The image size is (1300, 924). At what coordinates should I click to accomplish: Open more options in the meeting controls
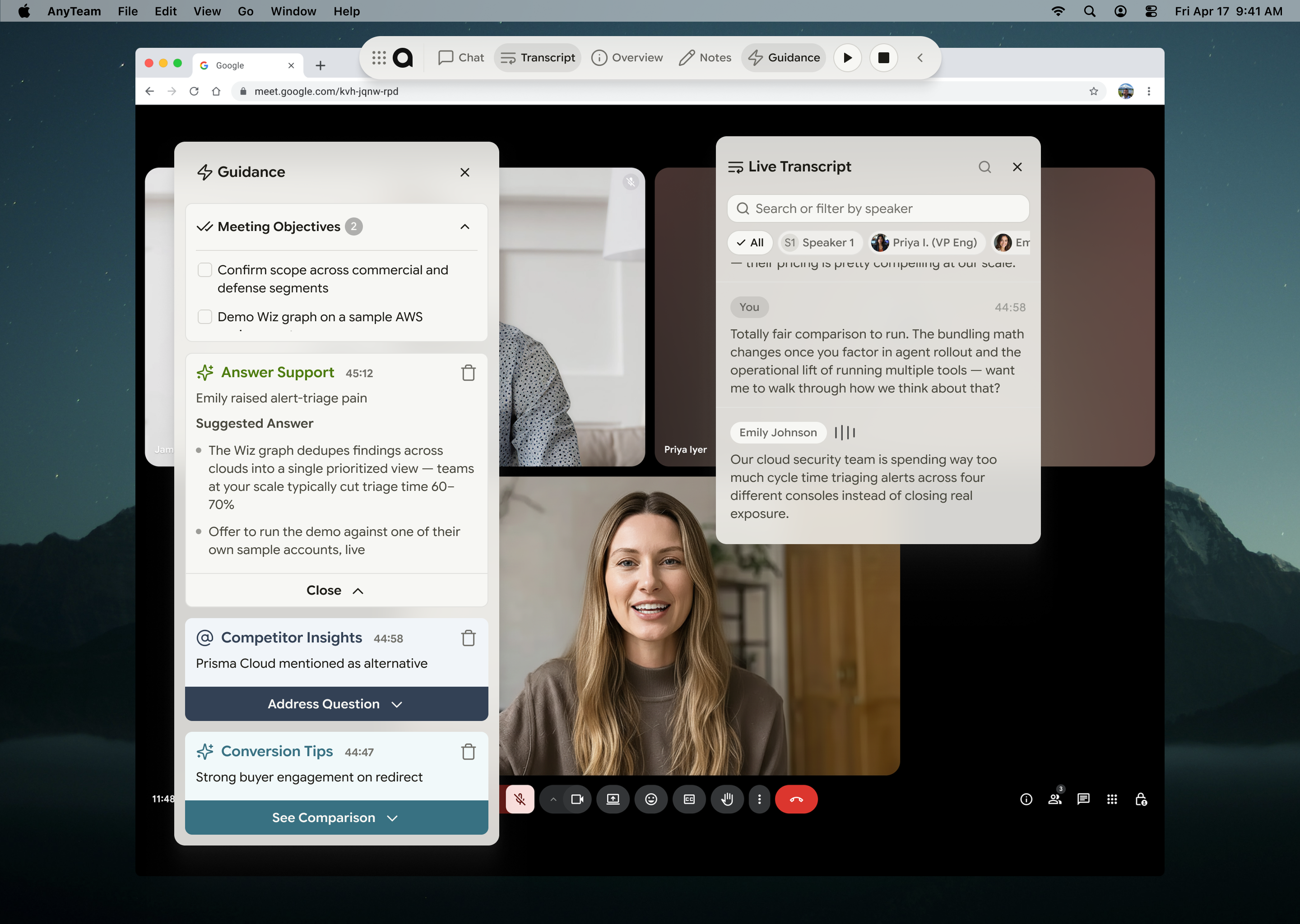click(x=759, y=799)
